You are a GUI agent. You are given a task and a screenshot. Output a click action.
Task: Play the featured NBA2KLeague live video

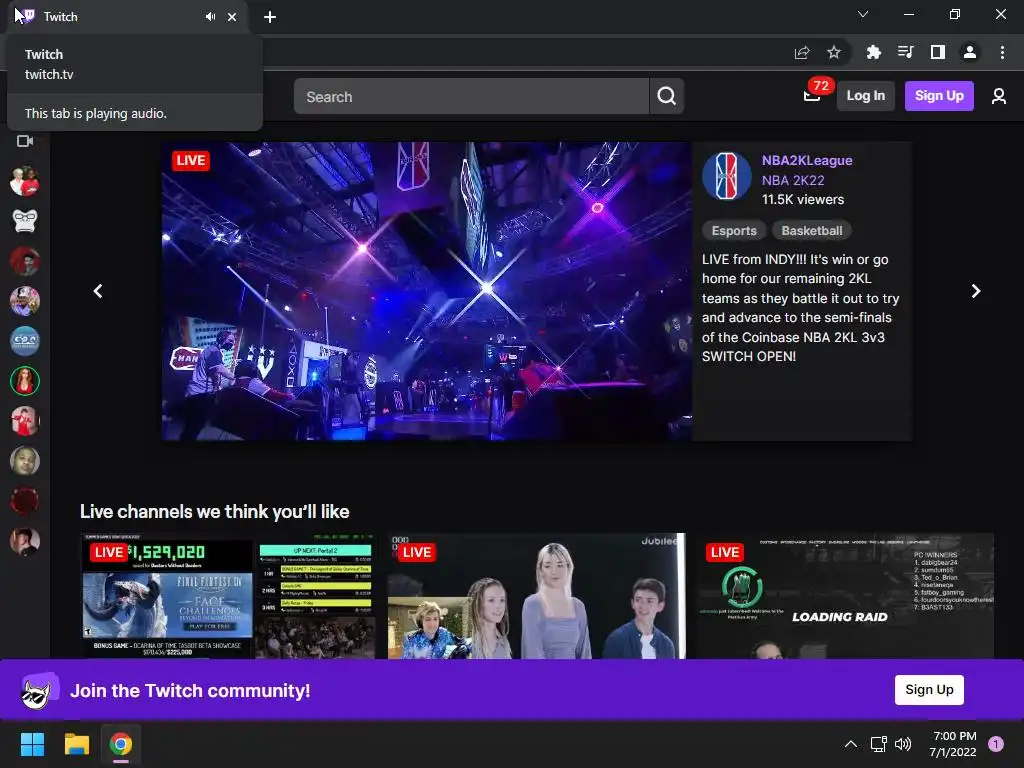pos(427,291)
